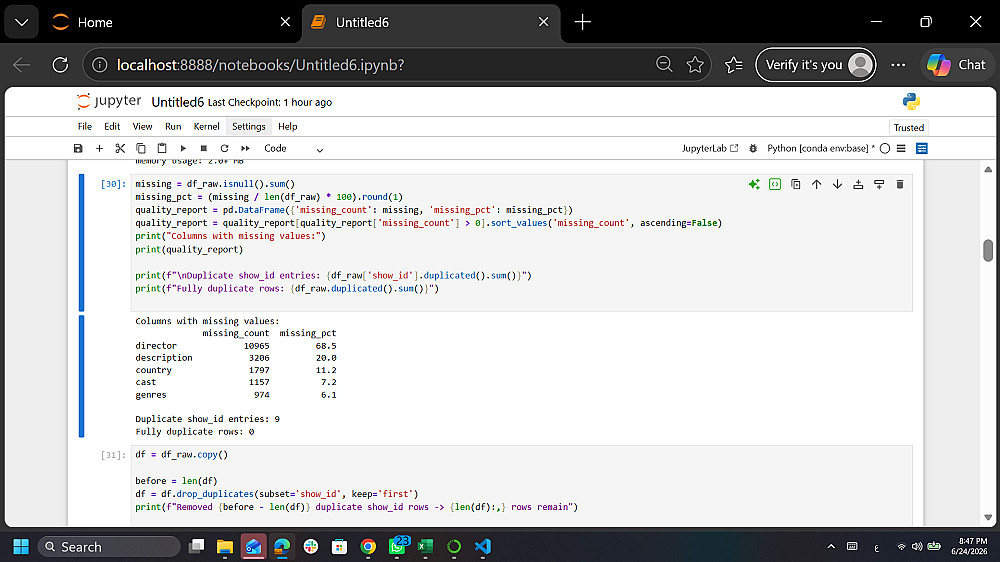Interrupt the kernel with the stop icon
The width and height of the screenshot is (1000, 562).
click(x=203, y=148)
